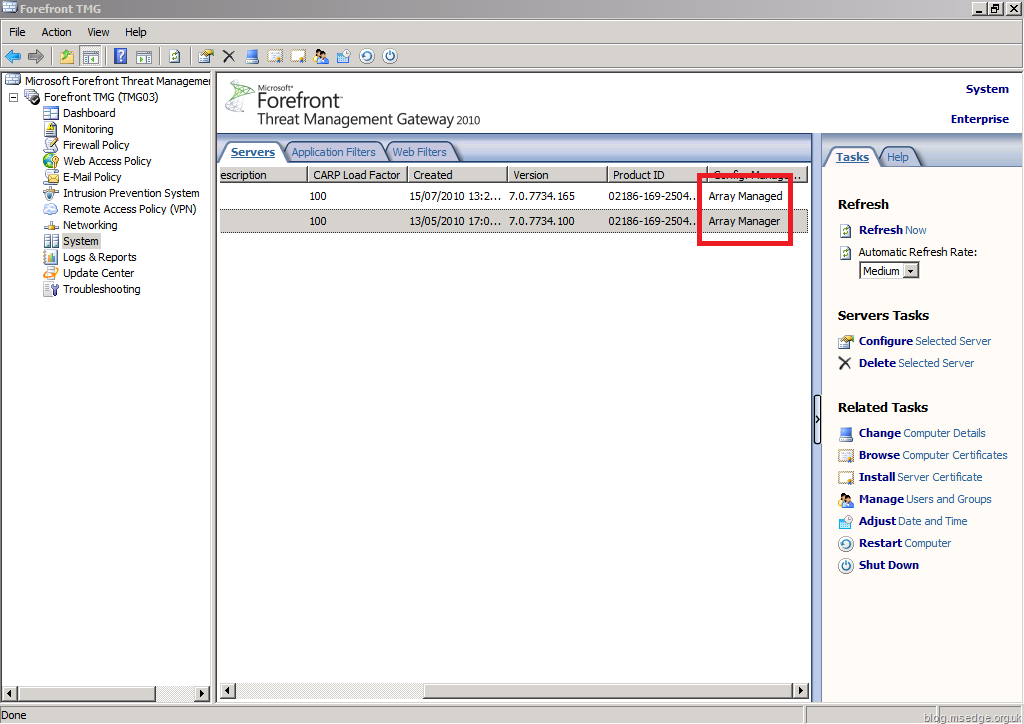Click Configure Selected Server link
The height and width of the screenshot is (724, 1024).
tap(925, 341)
